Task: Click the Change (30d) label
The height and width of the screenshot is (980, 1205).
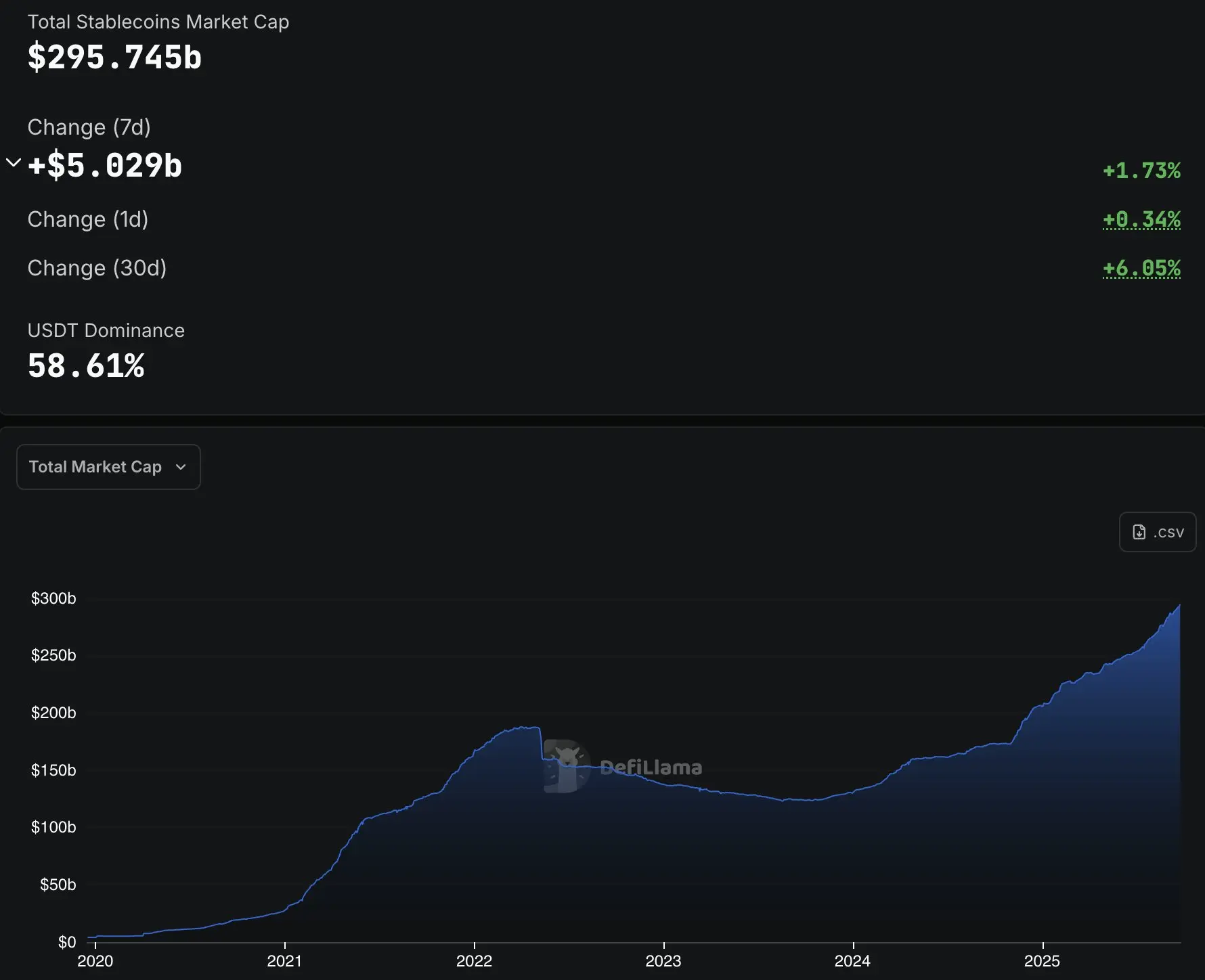Action: (x=97, y=268)
